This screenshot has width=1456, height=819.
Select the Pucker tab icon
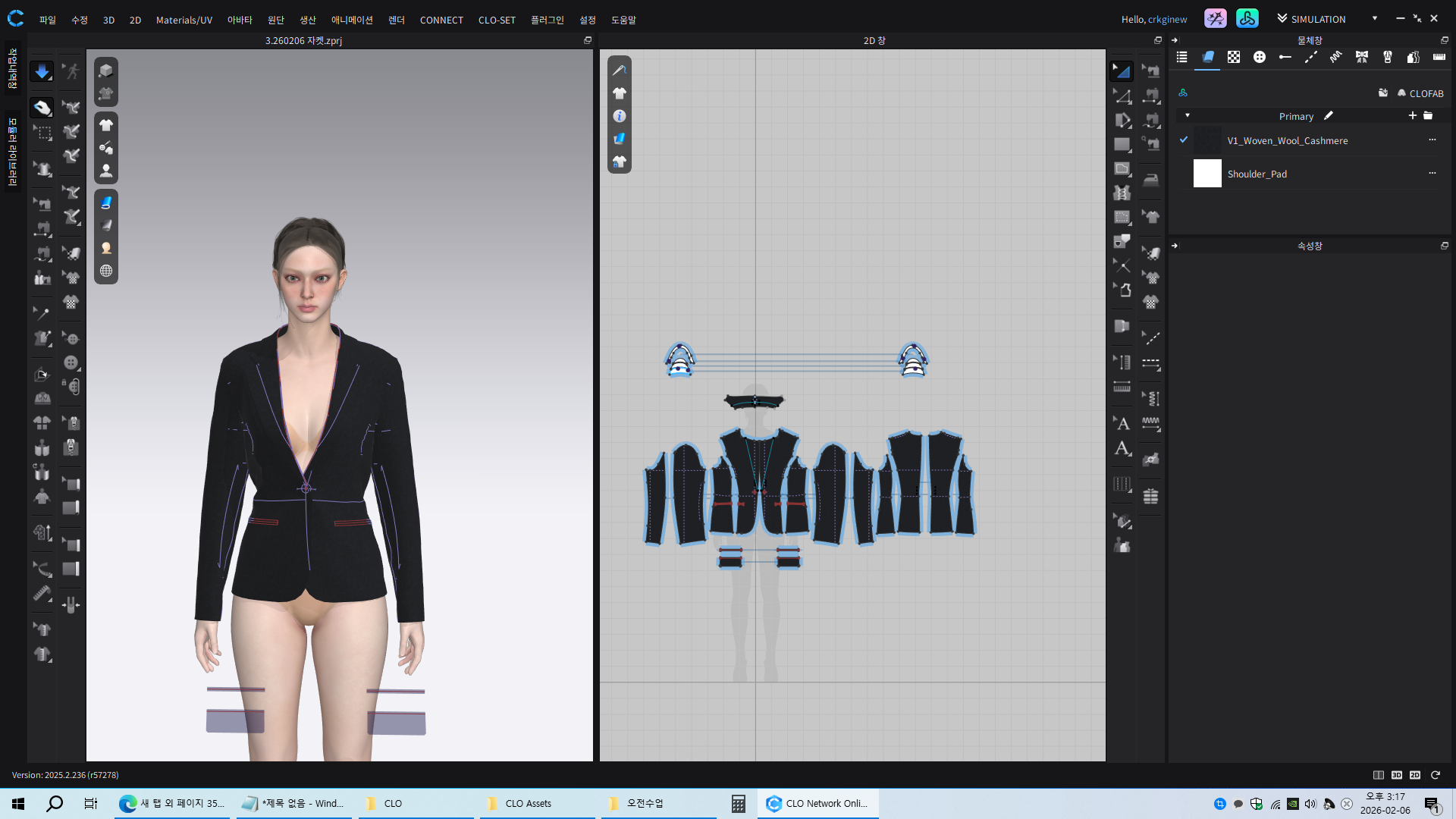coord(1335,57)
